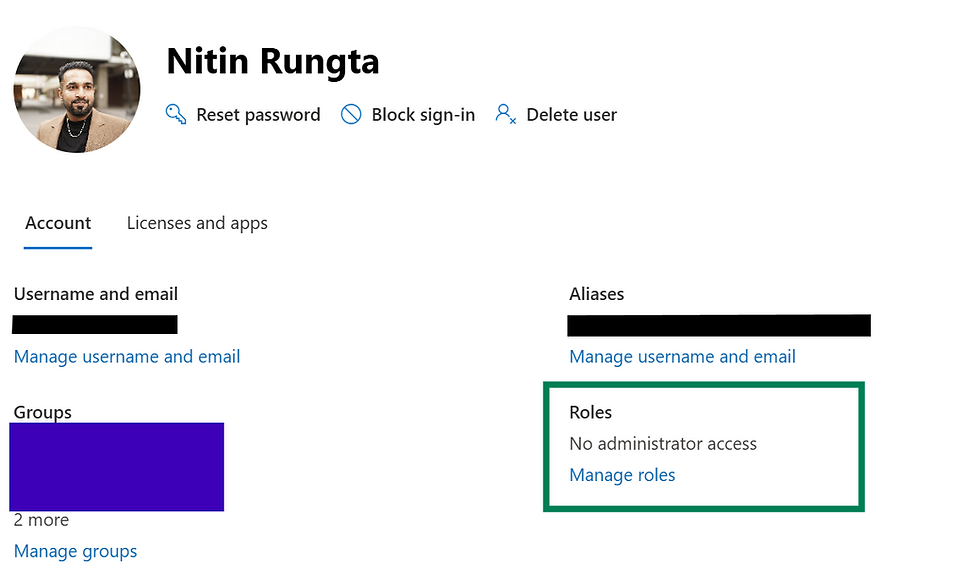980x579 pixels.
Task: Click the purple block under Groups
Action: pos(117,467)
